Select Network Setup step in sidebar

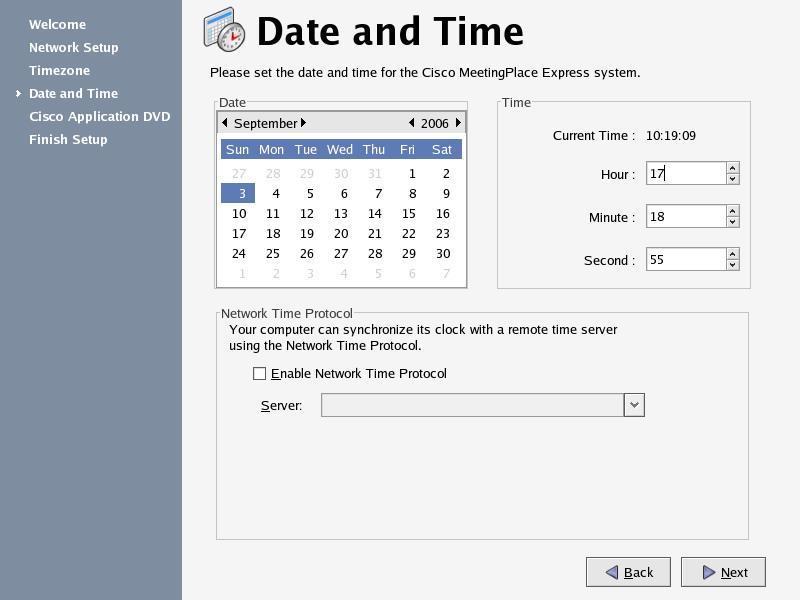pyautogui.click(x=73, y=47)
